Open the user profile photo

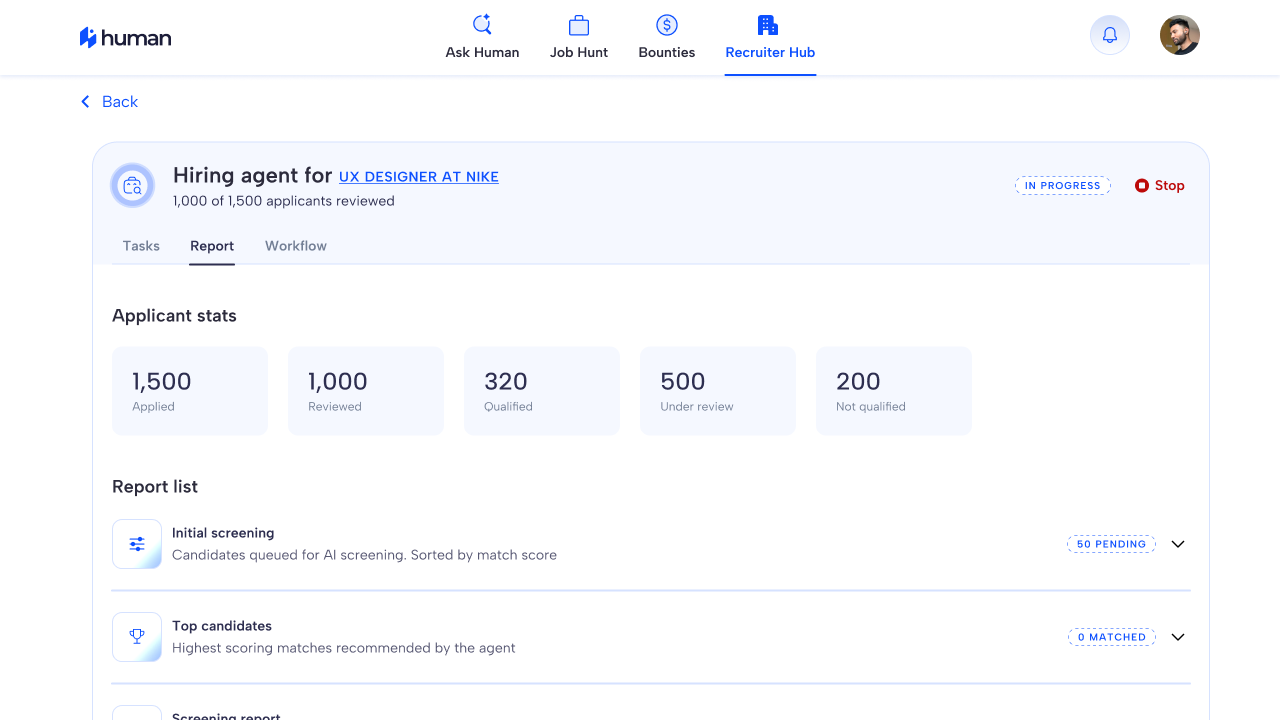coord(1180,36)
